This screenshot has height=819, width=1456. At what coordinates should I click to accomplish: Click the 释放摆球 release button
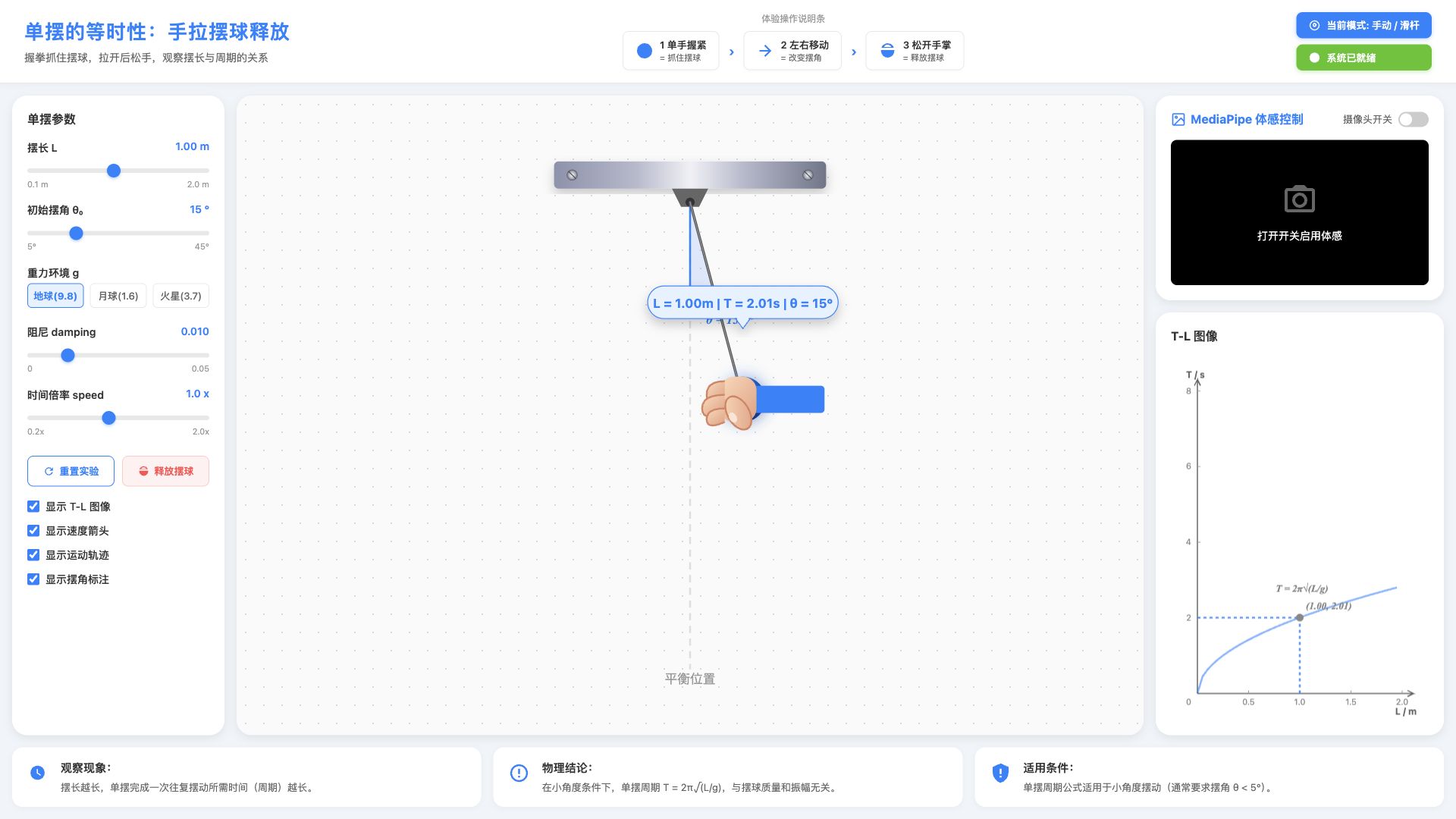[165, 471]
